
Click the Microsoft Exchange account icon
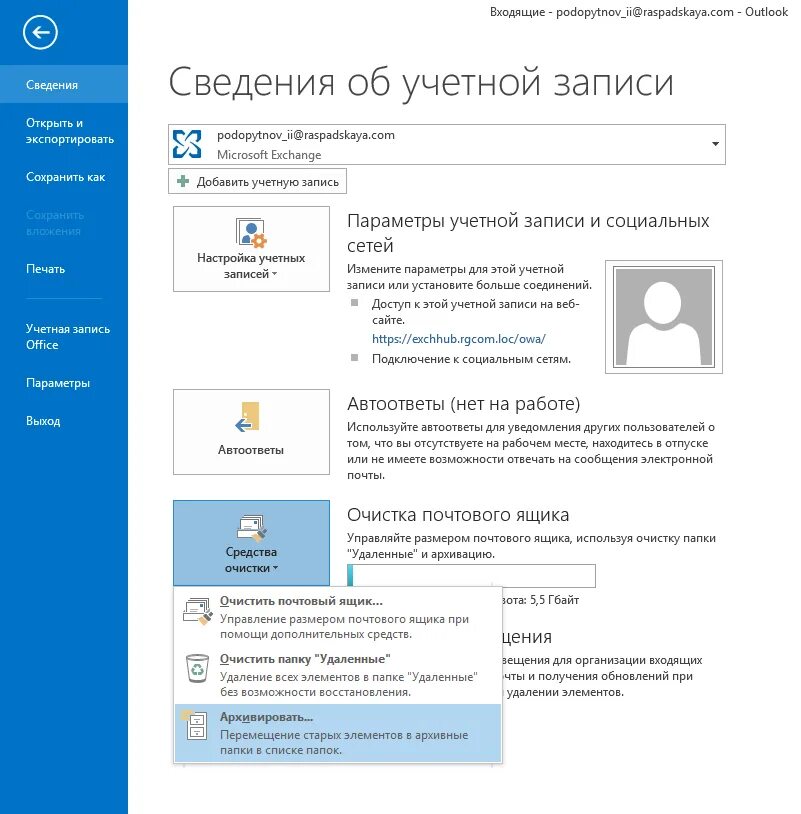coord(187,144)
